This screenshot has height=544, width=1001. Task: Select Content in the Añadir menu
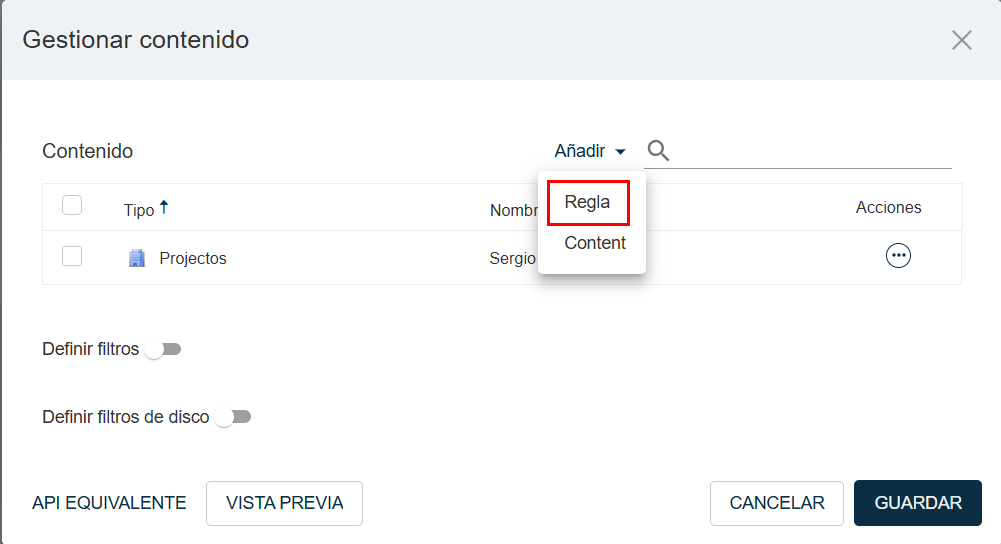[594, 243]
